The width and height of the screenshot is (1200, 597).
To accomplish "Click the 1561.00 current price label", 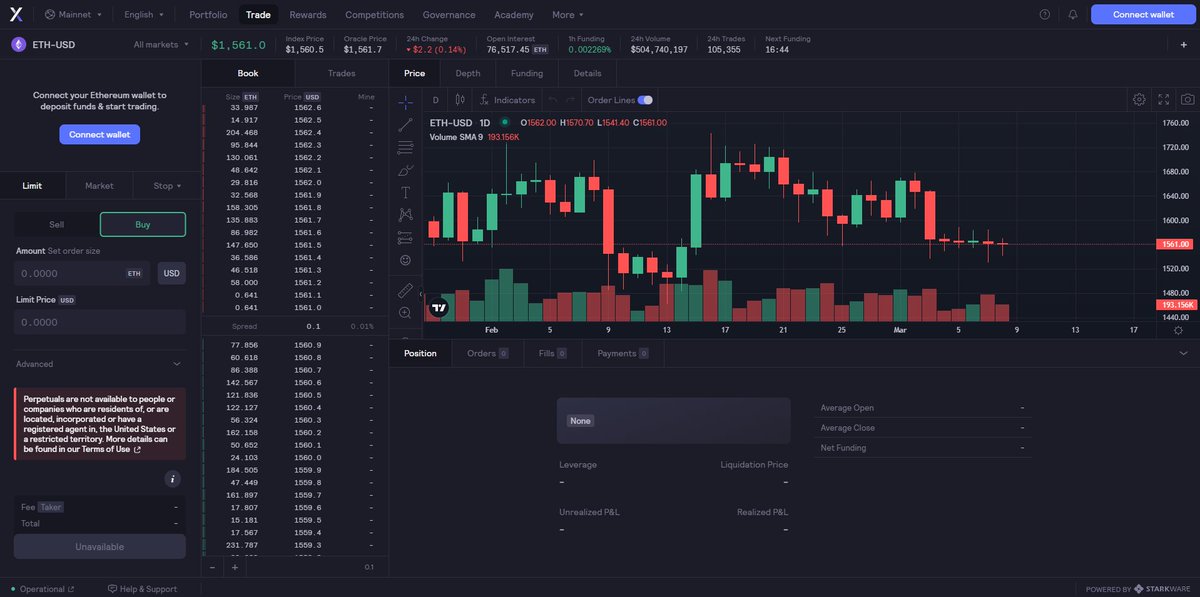I will [x=1176, y=244].
